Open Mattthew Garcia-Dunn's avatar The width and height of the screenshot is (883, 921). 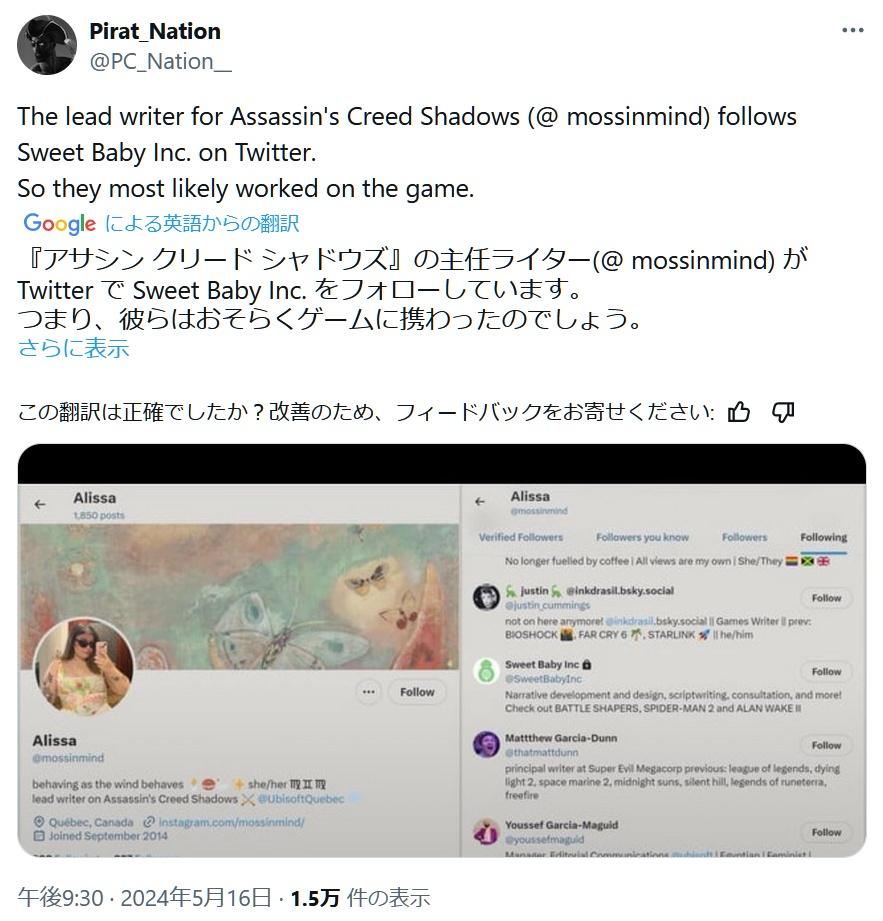[x=486, y=744]
